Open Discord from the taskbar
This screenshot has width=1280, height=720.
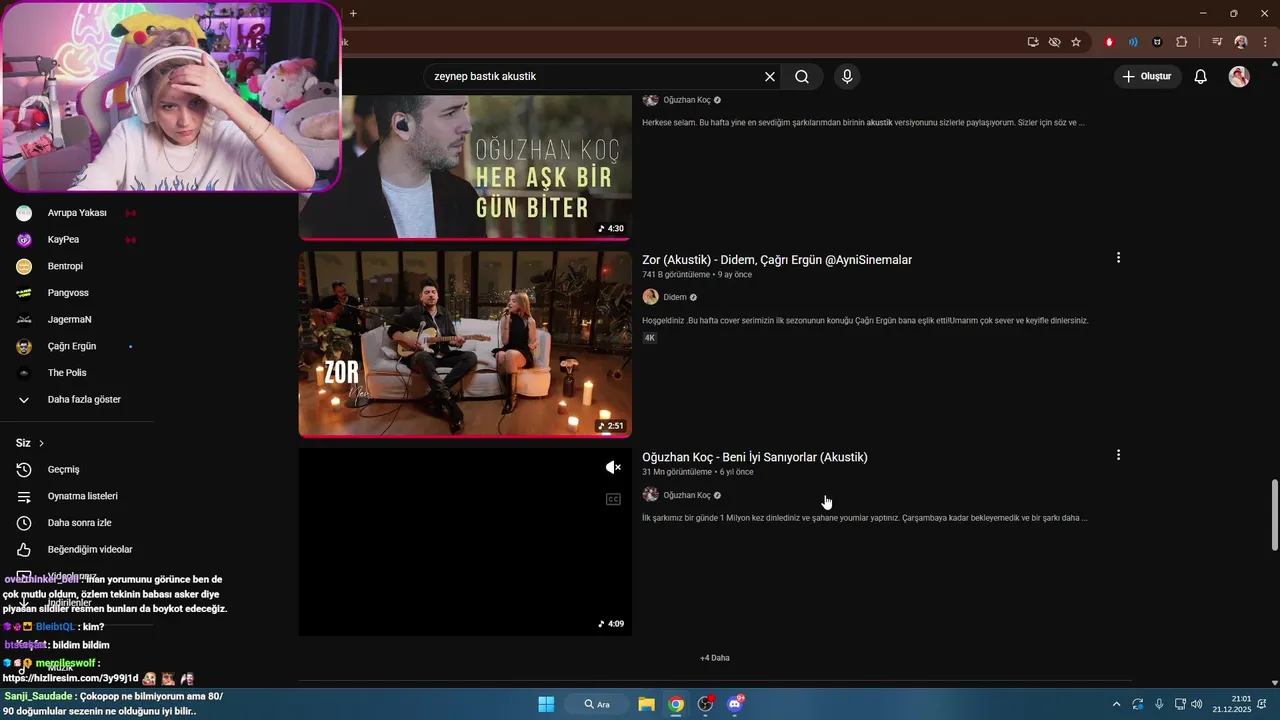click(x=735, y=704)
